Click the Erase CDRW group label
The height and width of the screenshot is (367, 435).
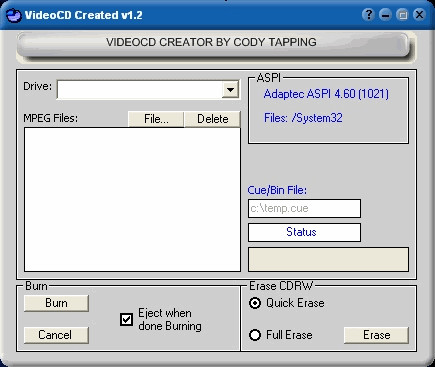click(x=281, y=286)
